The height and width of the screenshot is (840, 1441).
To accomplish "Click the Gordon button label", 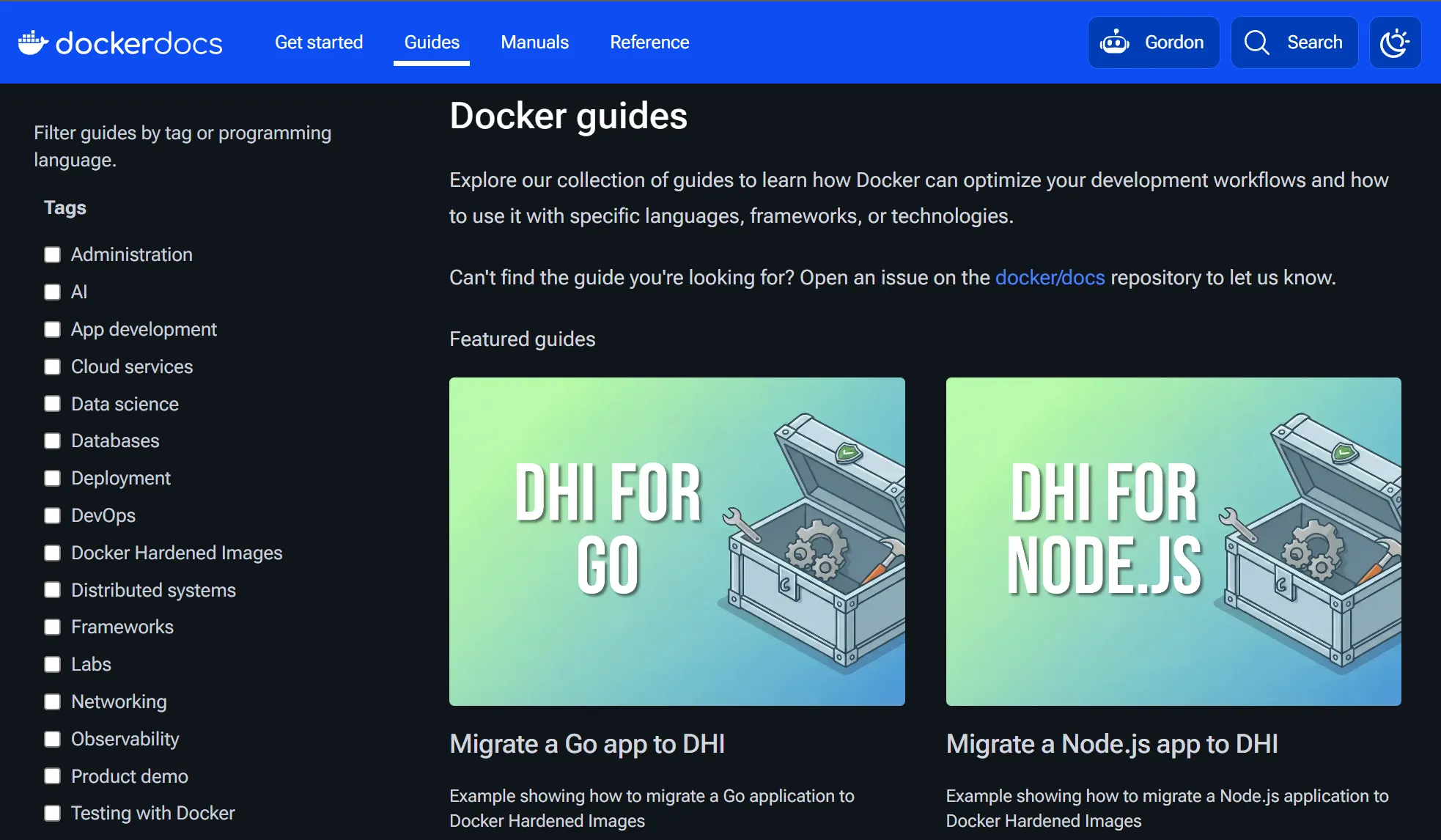I will pyautogui.click(x=1174, y=43).
